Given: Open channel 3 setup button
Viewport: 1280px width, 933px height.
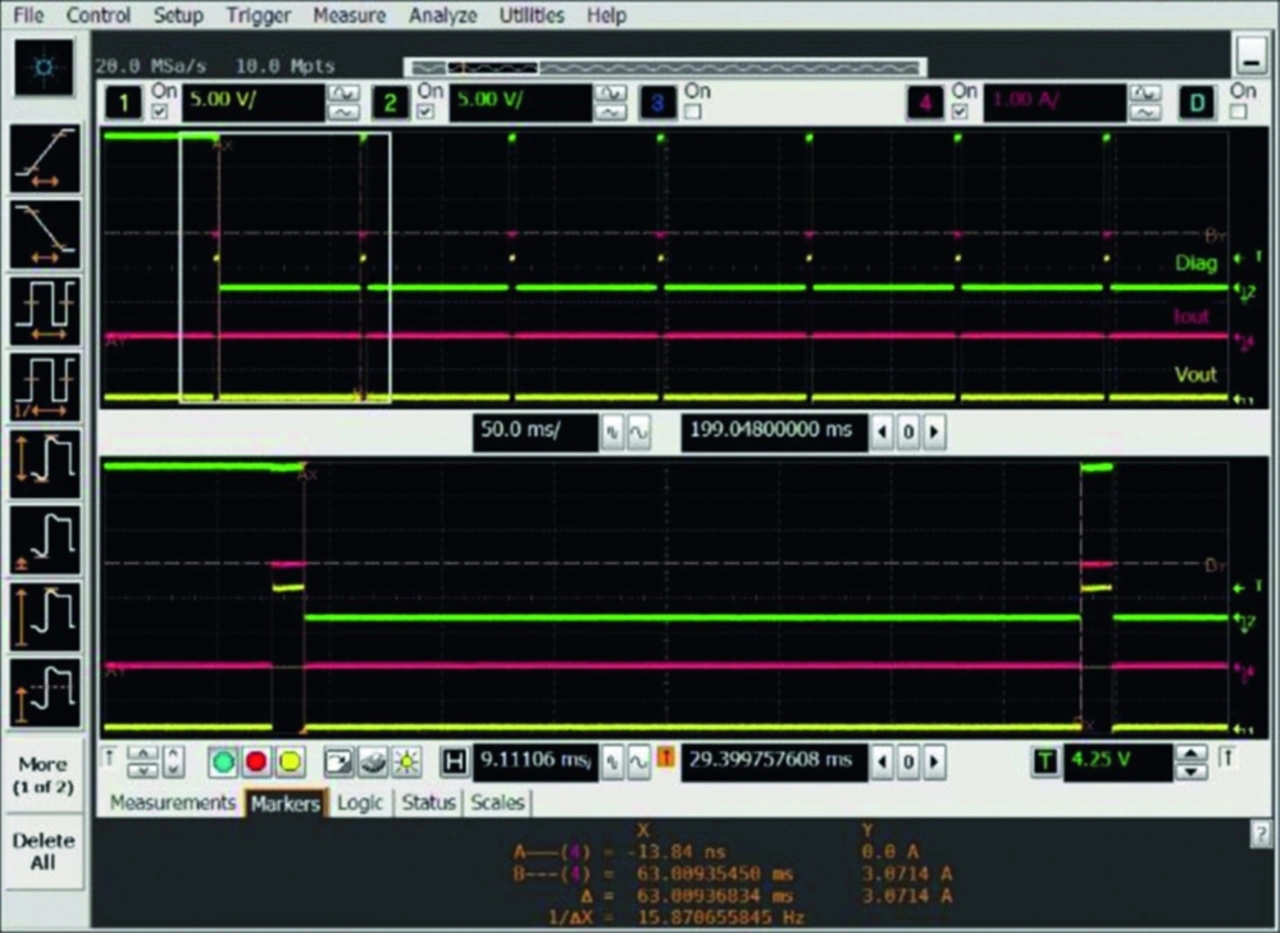Looking at the screenshot, I should coord(658,103).
